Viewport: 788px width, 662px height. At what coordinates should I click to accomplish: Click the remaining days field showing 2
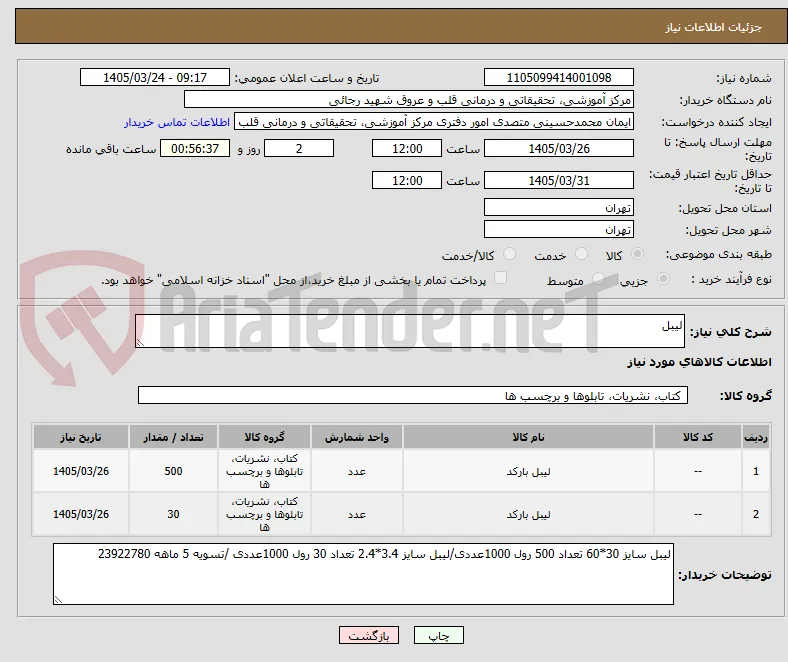point(299,148)
